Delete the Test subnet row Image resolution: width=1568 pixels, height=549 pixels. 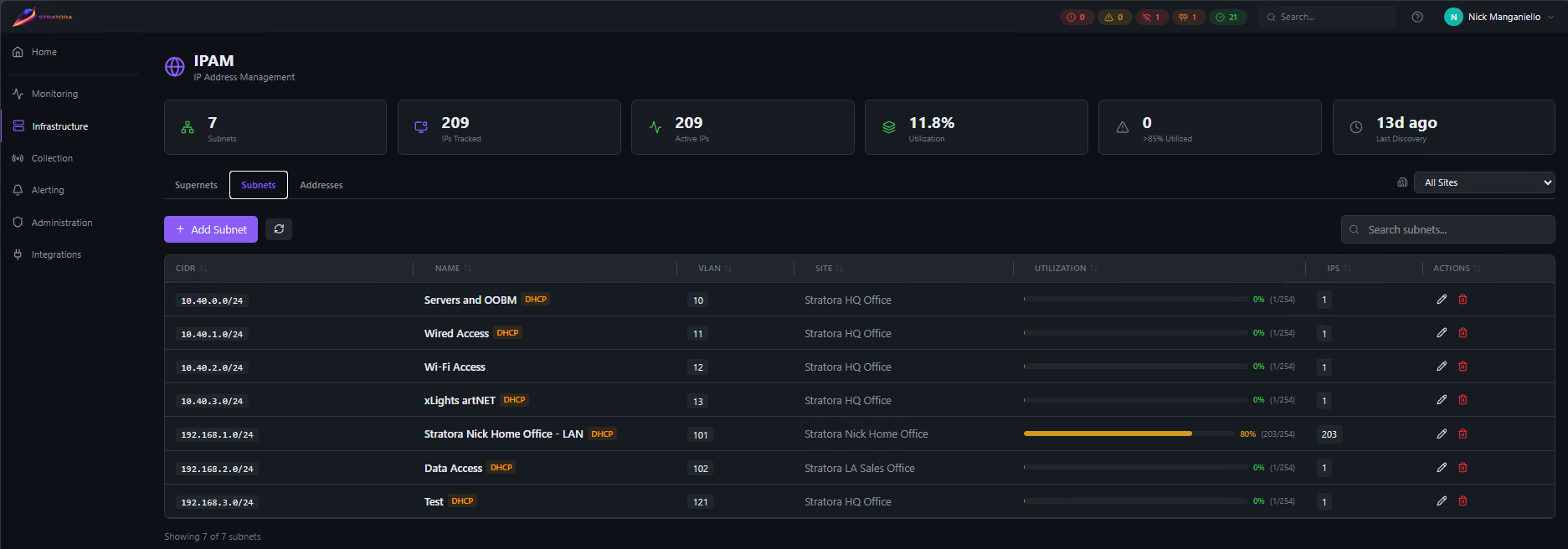pos(1463,501)
